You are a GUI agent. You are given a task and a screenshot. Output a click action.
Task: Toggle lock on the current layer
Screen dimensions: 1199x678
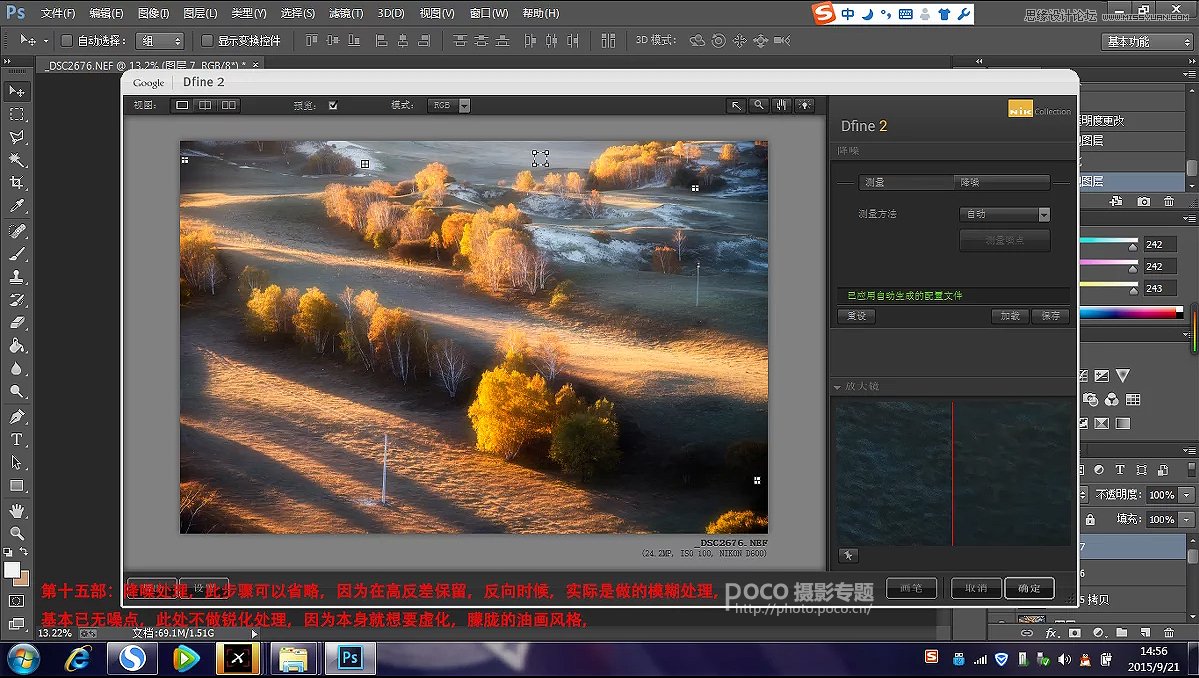coord(1090,520)
